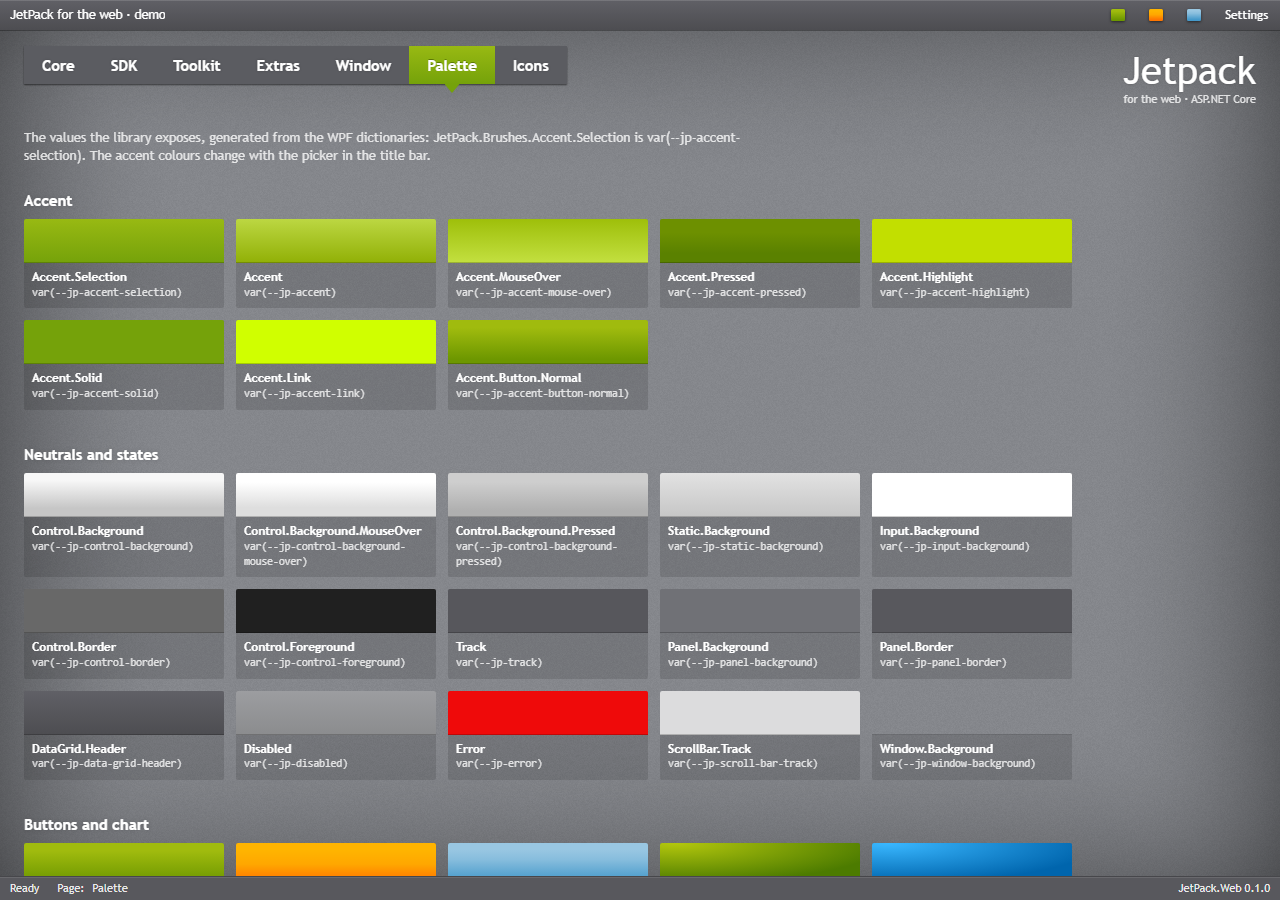The width and height of the screenshot is (1280, 900).
Task: Click var(--jp-window-background) text
Action: 957,764
